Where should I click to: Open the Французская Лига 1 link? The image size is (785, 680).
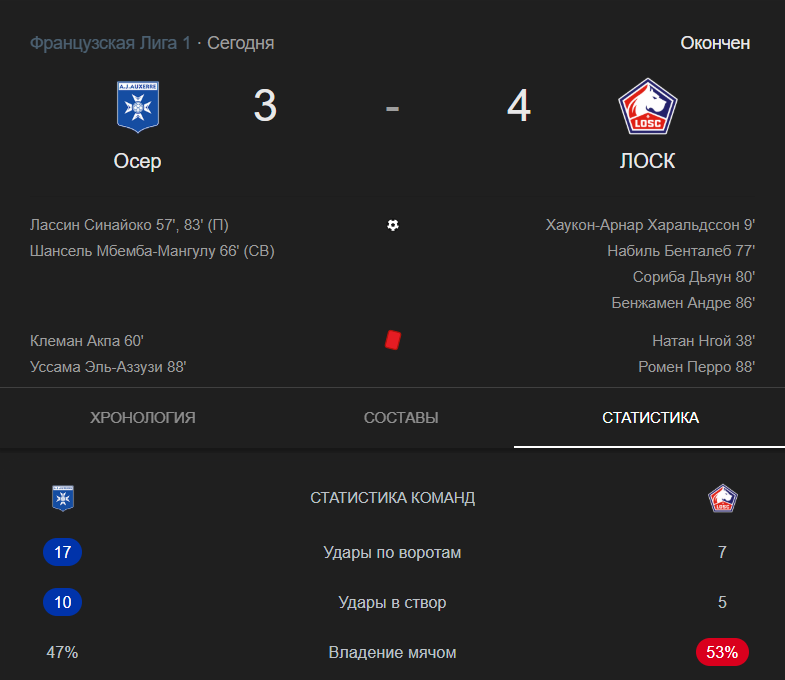point(110,43)
